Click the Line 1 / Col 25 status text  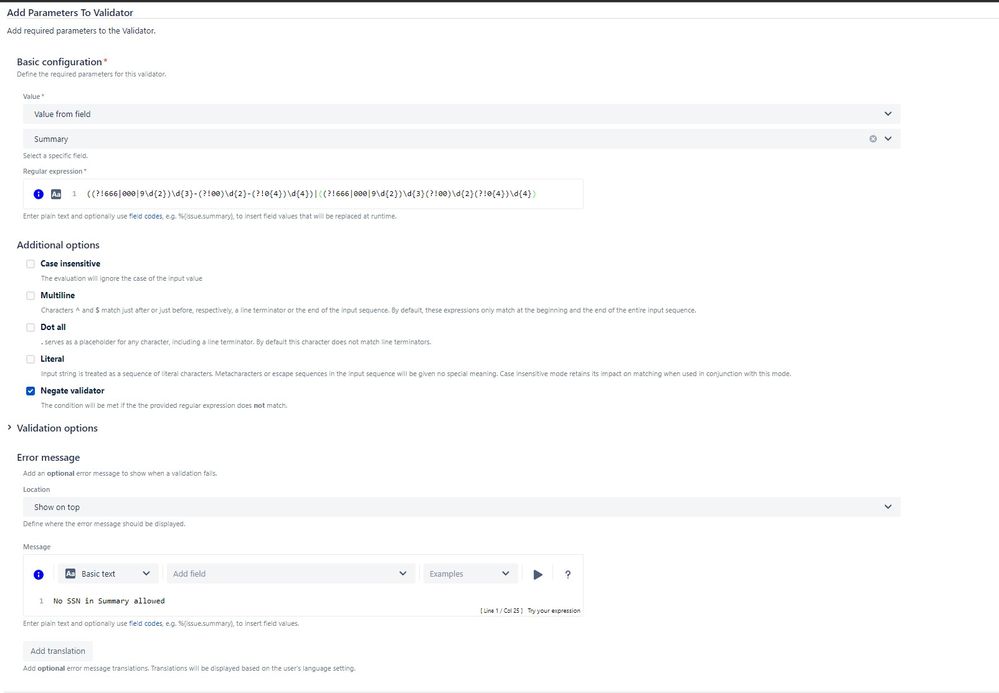pyautogui.click(x=501, y=611)
